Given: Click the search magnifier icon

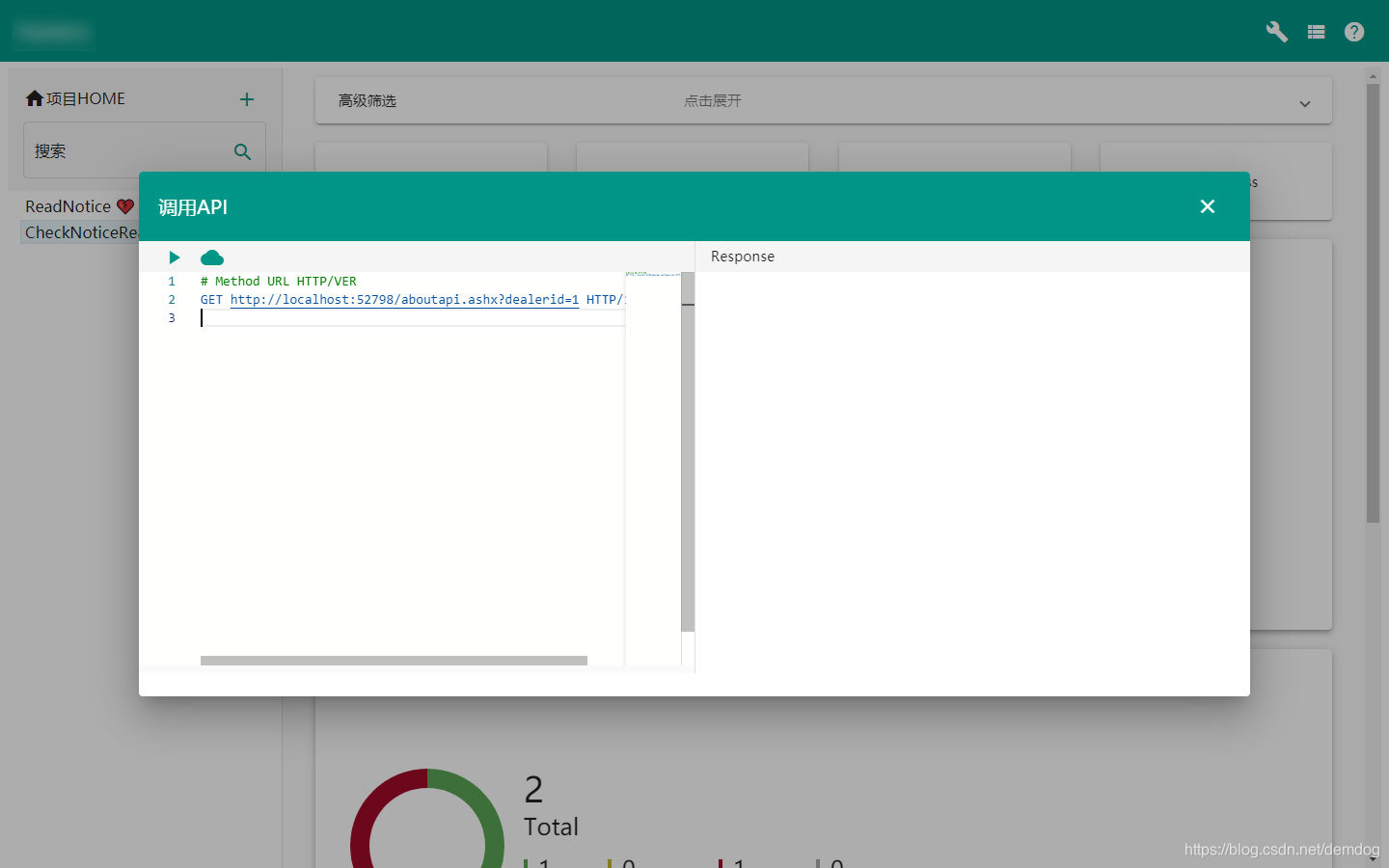Looking at the screenshot, I should [x=242, y=151].
